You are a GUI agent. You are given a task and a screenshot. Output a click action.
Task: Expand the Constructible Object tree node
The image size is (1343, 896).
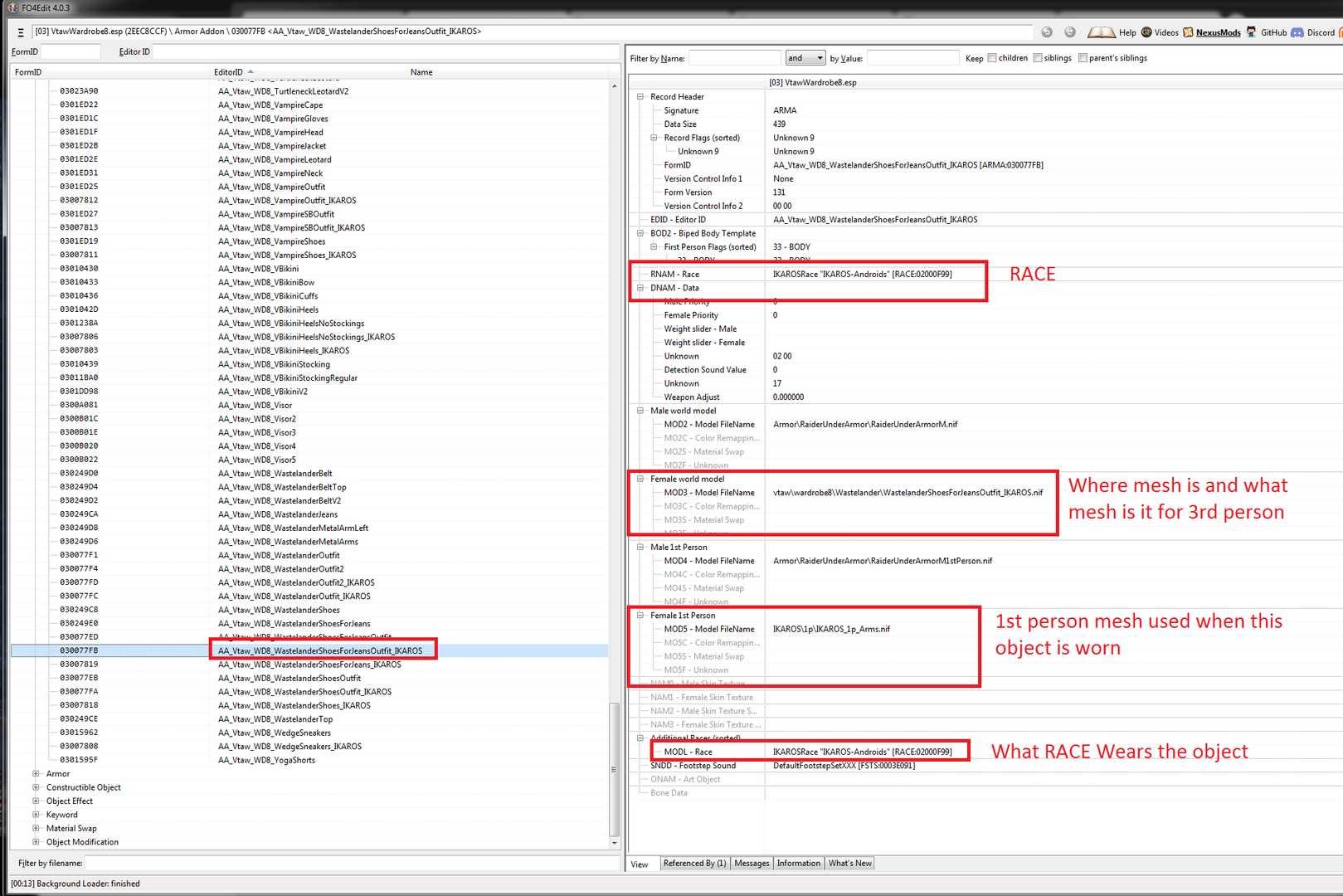(x=36, y=787)
